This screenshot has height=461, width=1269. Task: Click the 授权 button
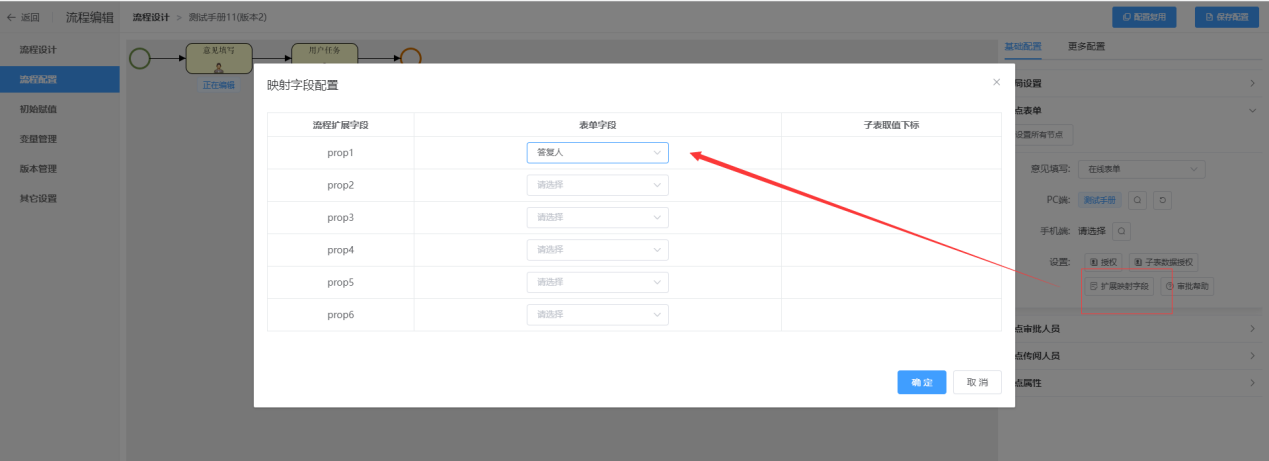(1103, 262)
